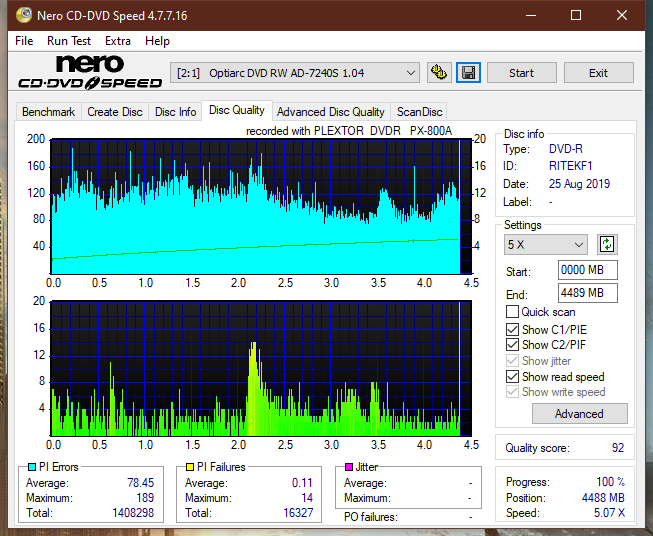653x536 pixels.
Task: Toggle the Show read speed checkbox
Action: pyautogui.click(x=512, y=376)
